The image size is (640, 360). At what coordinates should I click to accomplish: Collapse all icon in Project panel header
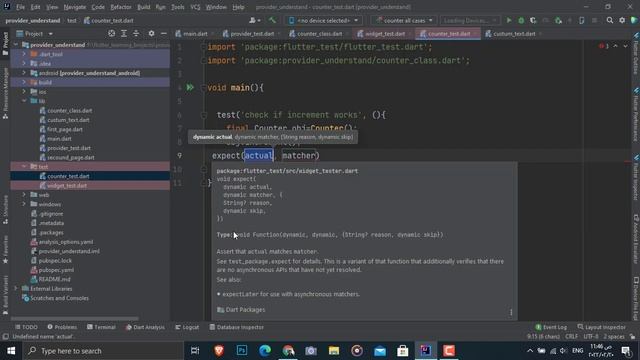136,33
